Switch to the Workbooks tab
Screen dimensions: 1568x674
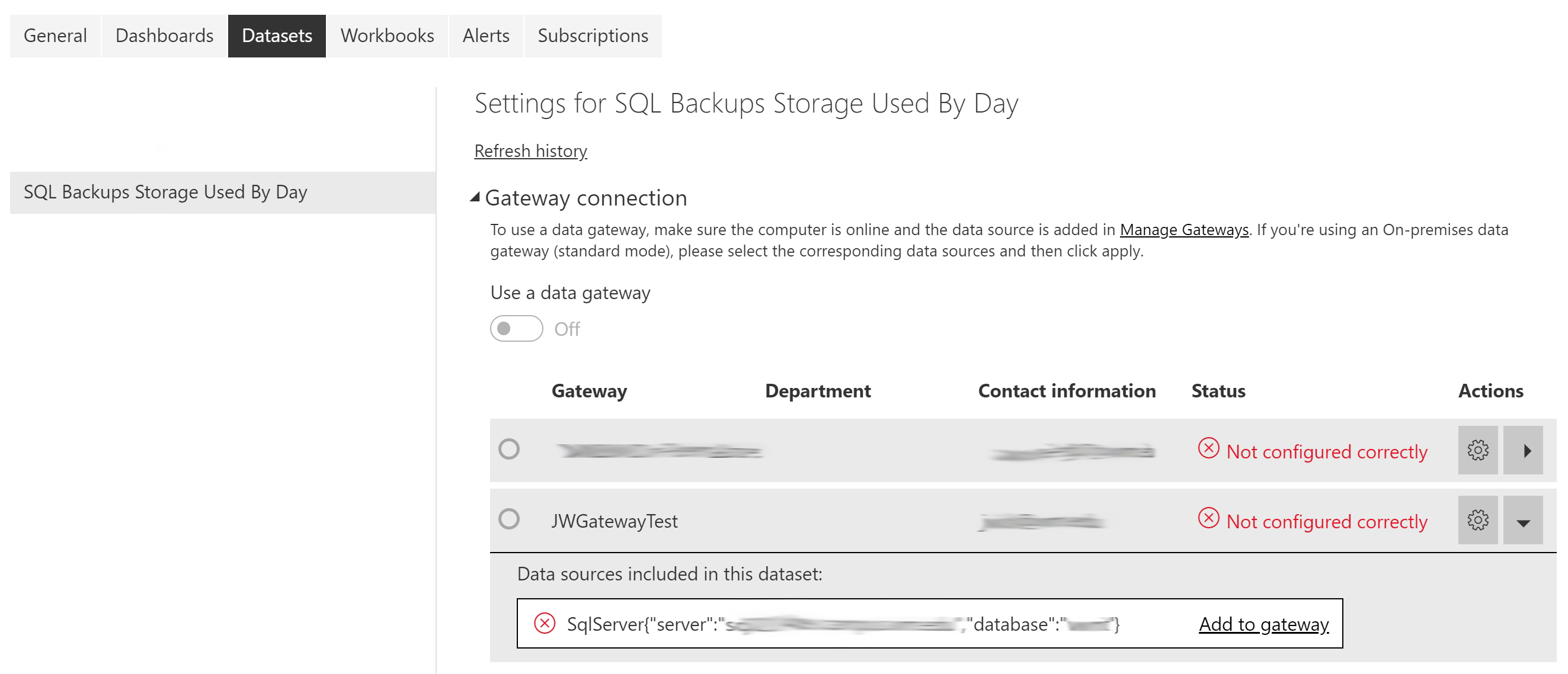click(x=387, y=36)
